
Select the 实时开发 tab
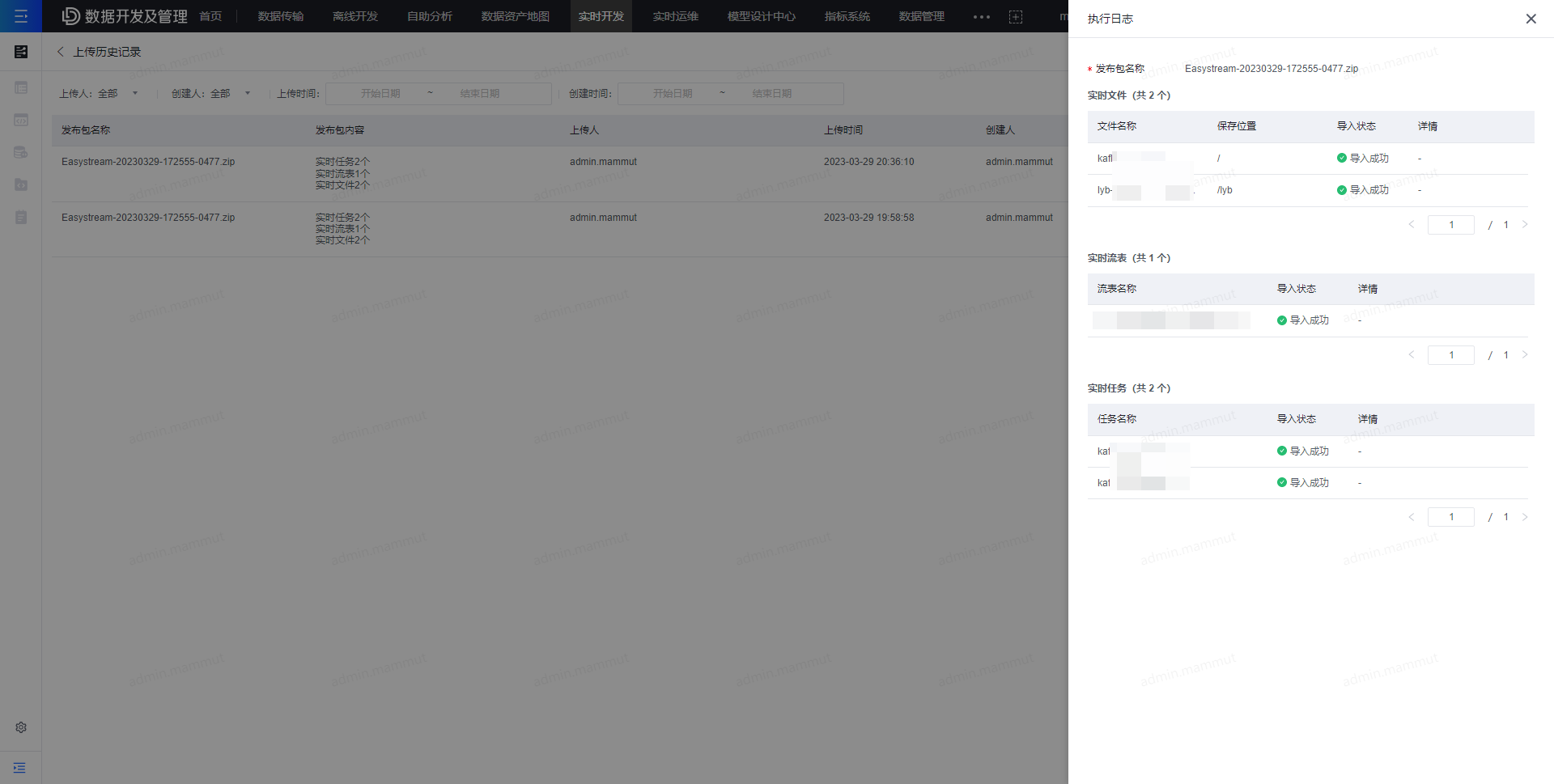point(601,16)
